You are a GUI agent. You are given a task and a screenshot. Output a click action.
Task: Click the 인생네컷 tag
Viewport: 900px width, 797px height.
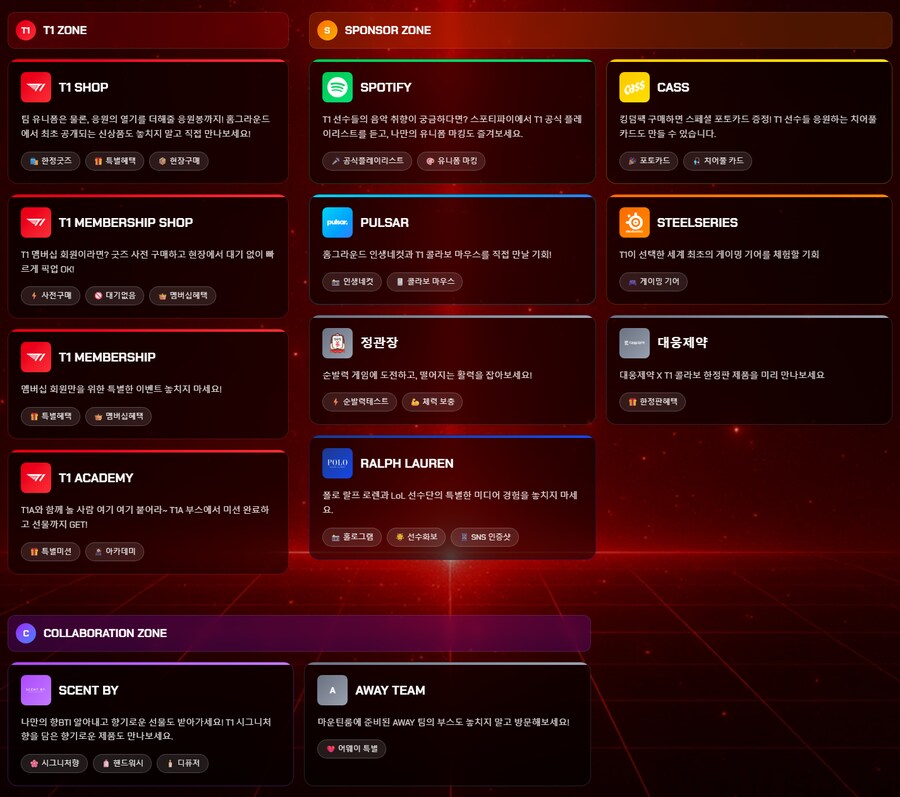pos(352,281)
